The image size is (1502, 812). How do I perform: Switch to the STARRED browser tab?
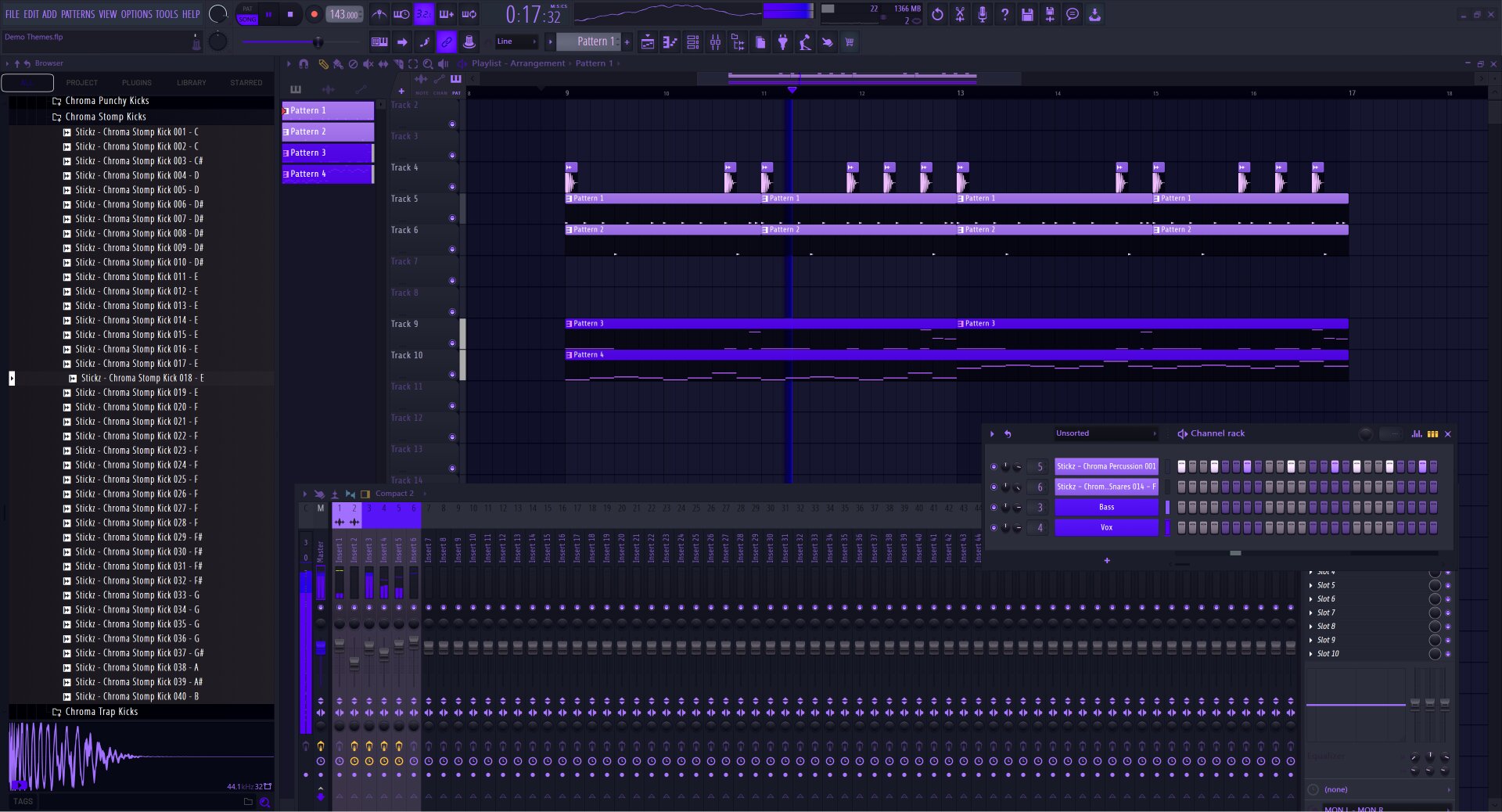(246, 83)
